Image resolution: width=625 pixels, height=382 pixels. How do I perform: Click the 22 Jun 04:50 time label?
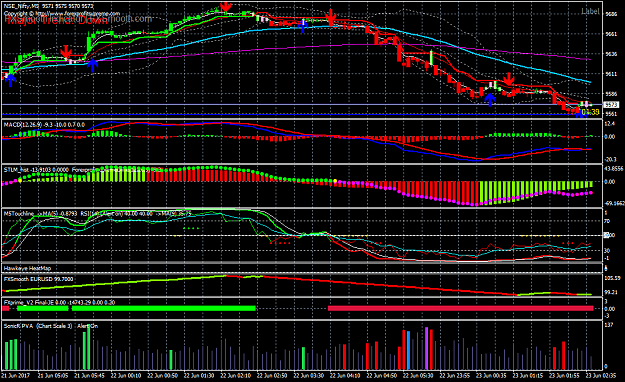coord(381,376)
